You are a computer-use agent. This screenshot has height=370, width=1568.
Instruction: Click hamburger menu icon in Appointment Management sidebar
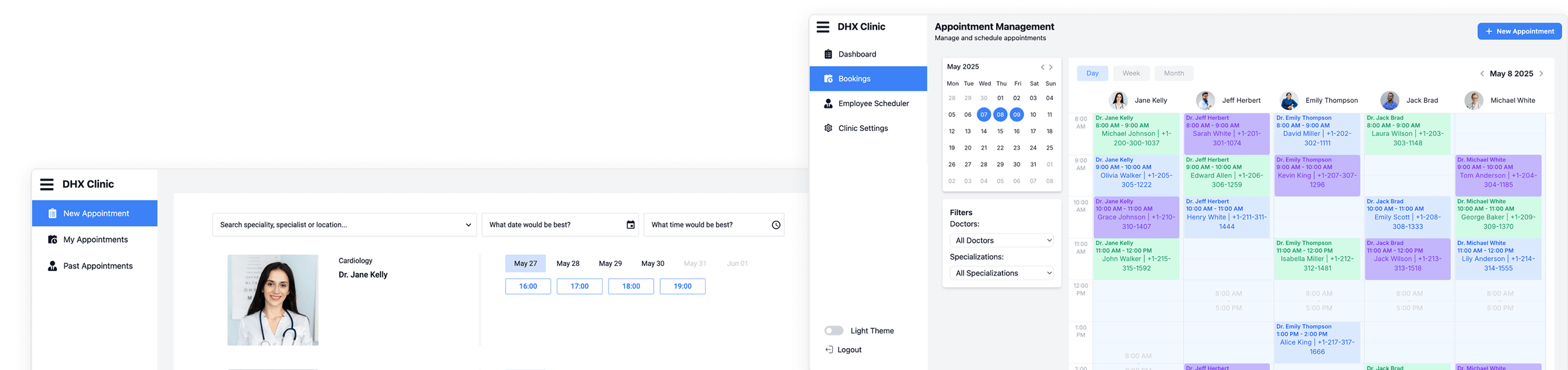coord(823,27)
